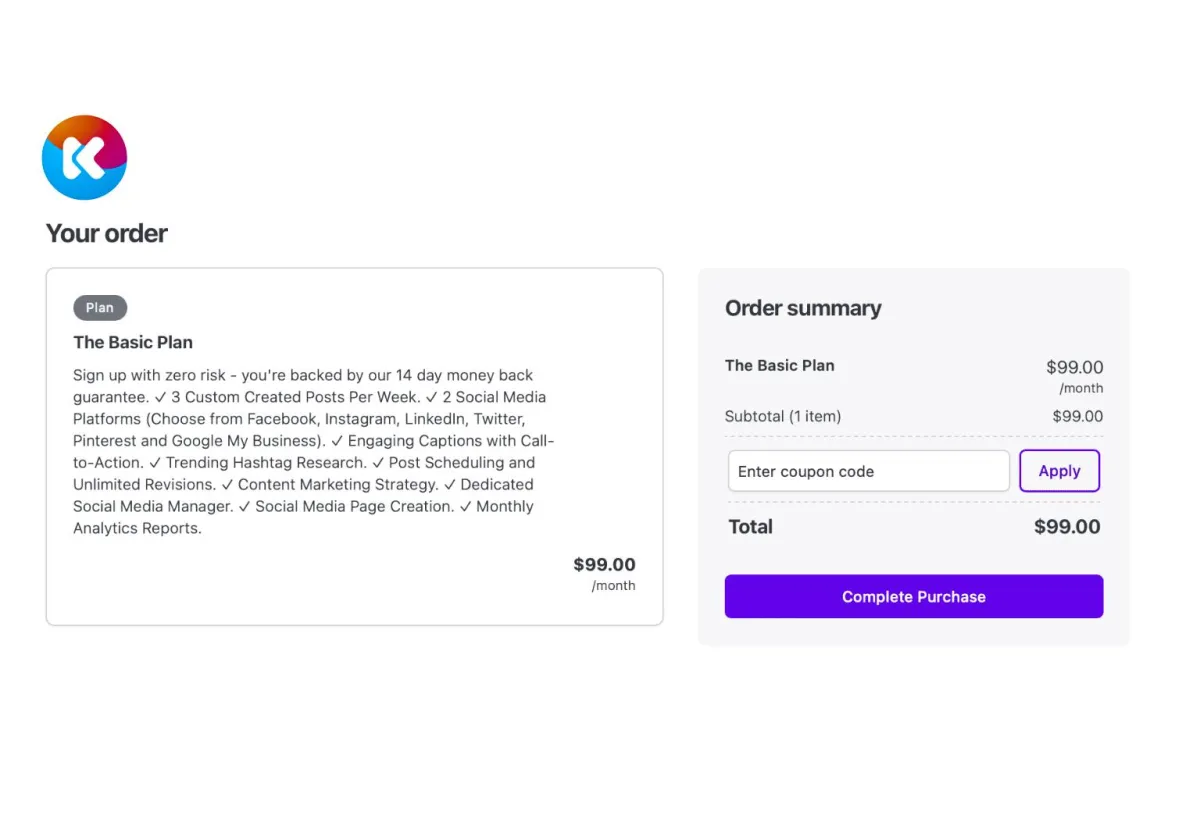Click the plan description paragraph text
Screen dimensions: 1200x839
[x=315, y=452]
